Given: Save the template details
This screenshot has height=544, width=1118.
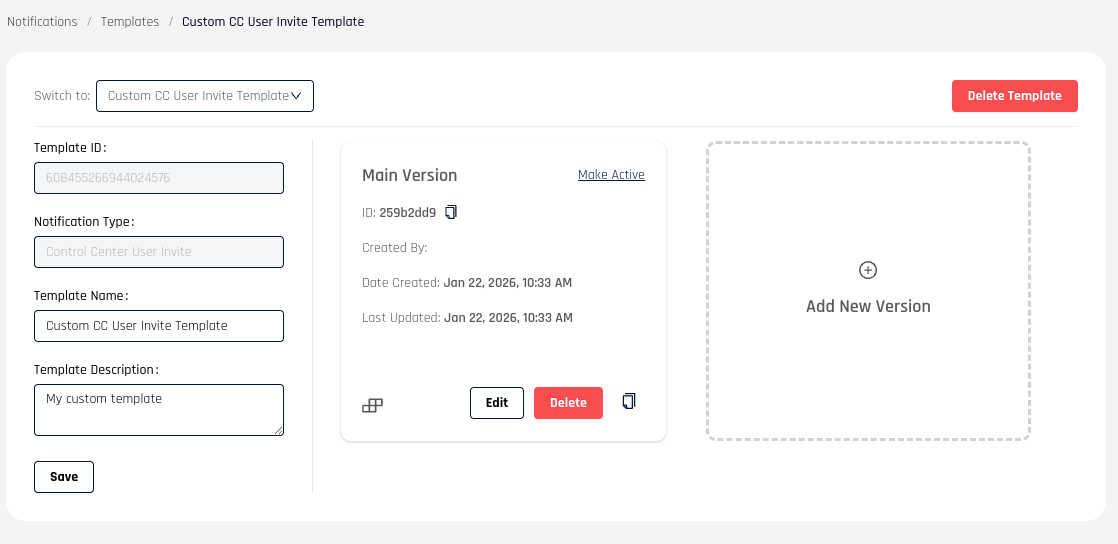Looking at the screenshot, I should pos(64,477).
